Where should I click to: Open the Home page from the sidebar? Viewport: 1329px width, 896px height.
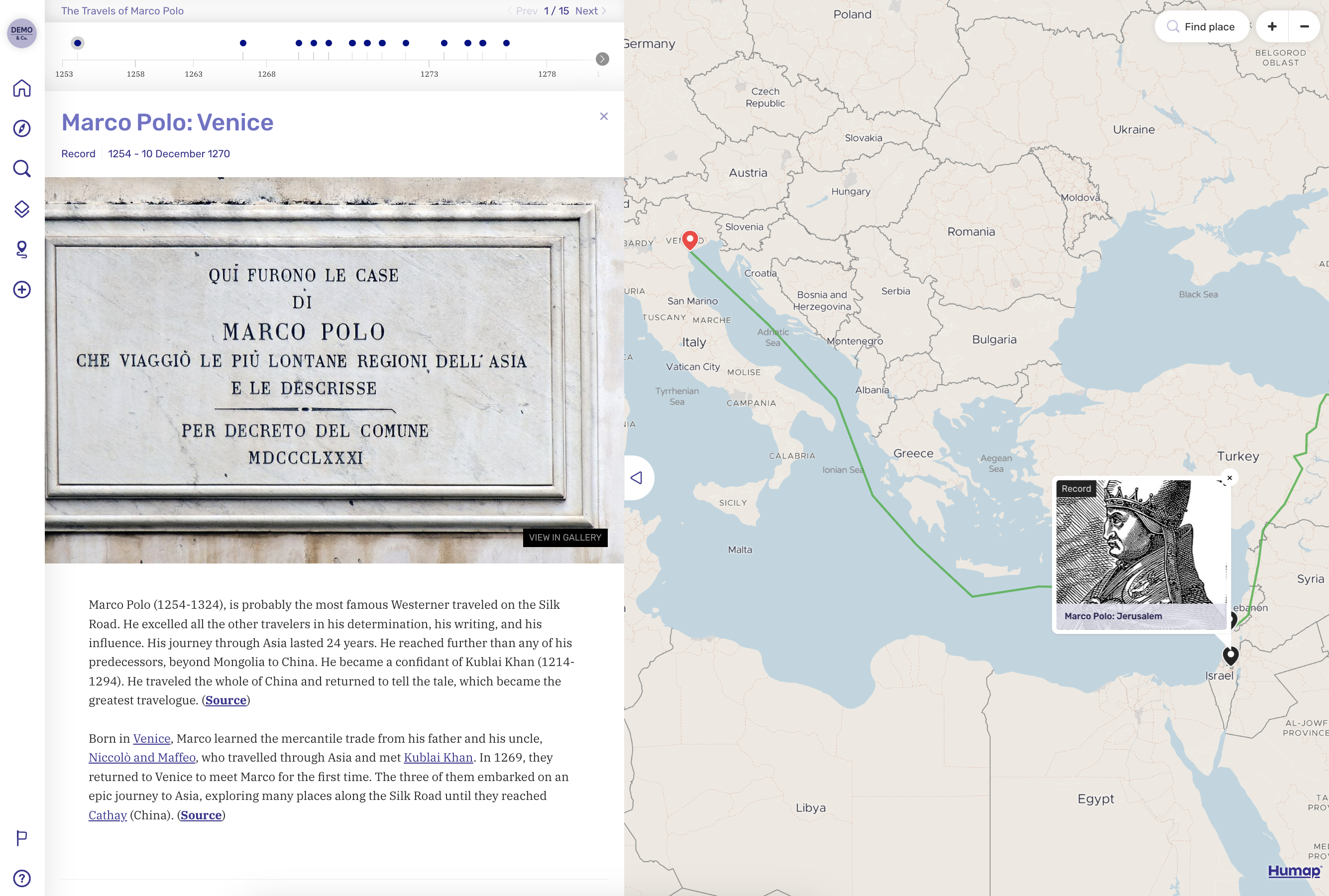[x=21, y=88]
